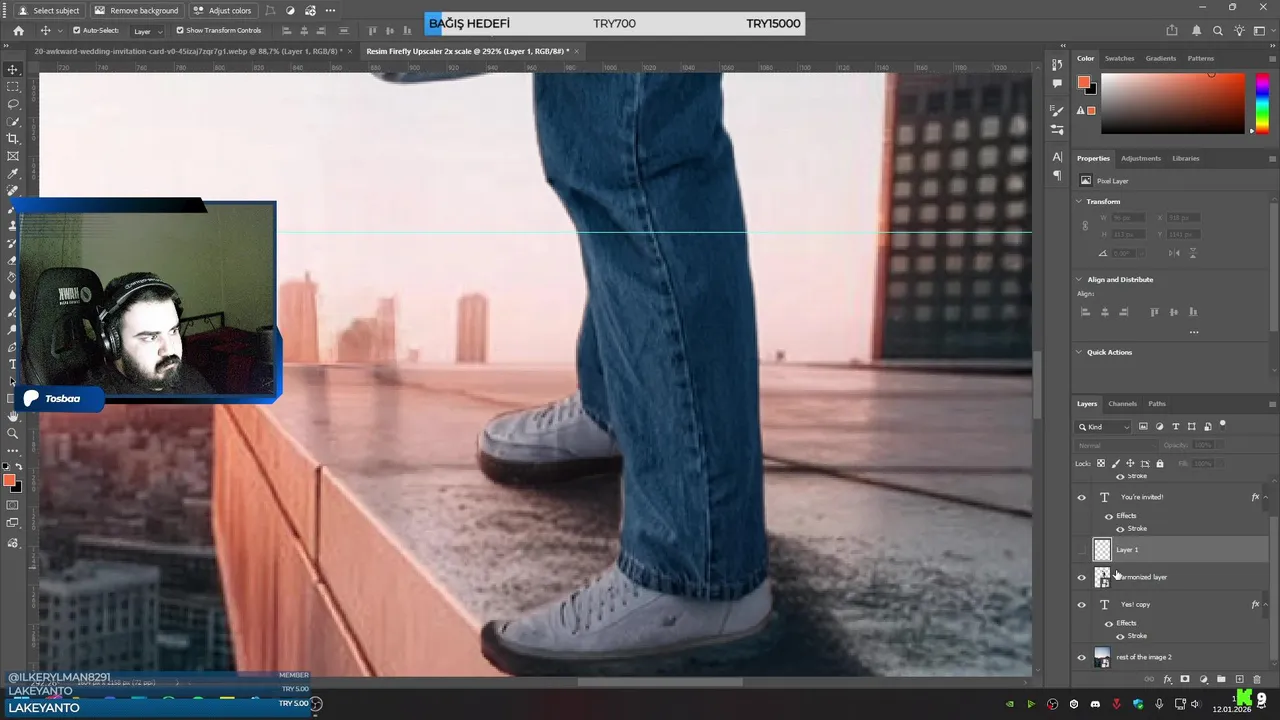1280x720 pixels.
Task: Collapse the Transform section
Action: click(1079, 202)
